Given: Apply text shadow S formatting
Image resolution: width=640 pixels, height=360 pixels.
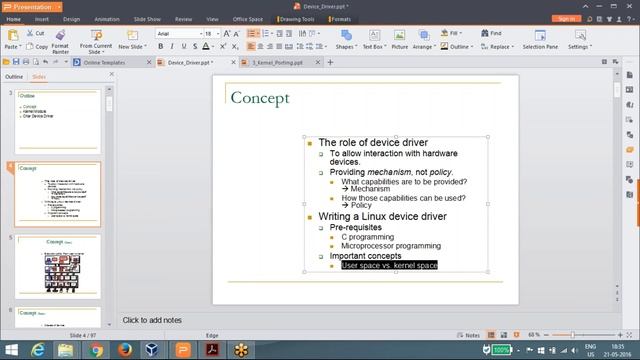Looking at the screenshot, I should [x=195, y=47].
